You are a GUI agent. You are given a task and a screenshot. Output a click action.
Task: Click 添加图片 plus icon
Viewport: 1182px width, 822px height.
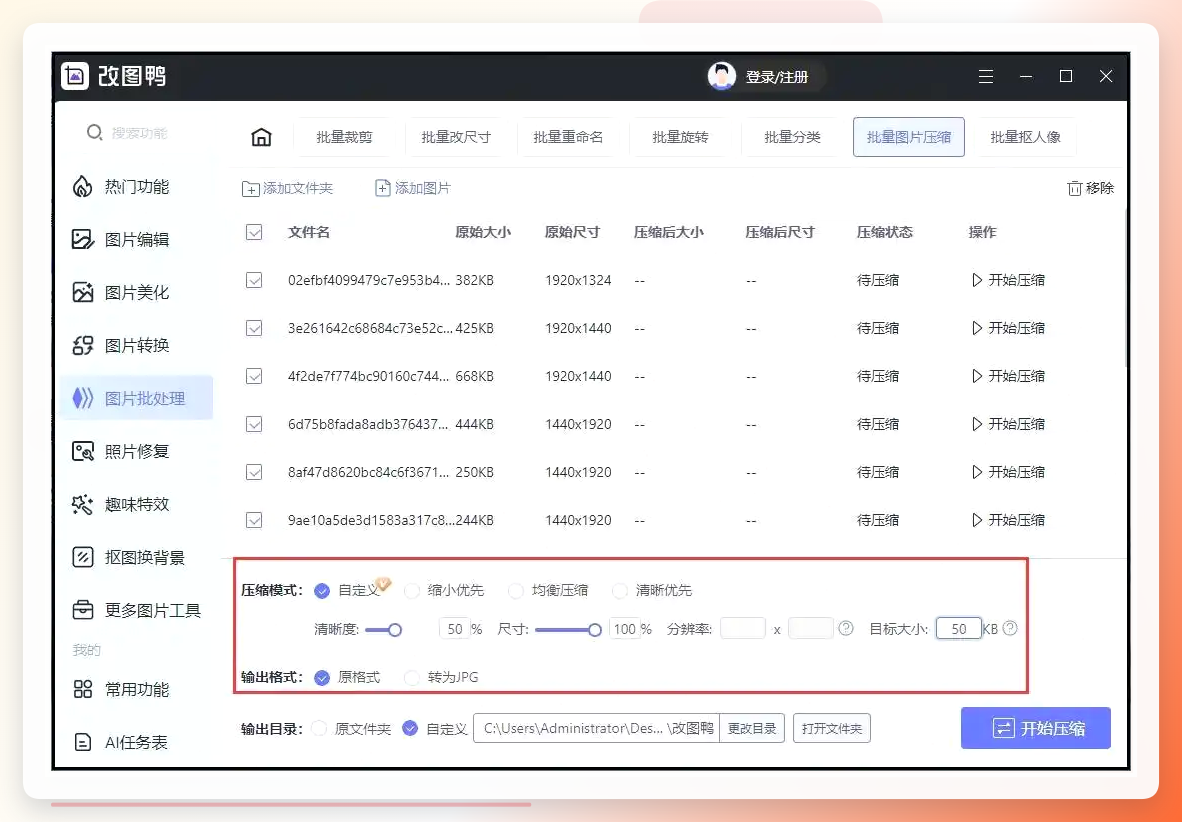tap(383, 188)
